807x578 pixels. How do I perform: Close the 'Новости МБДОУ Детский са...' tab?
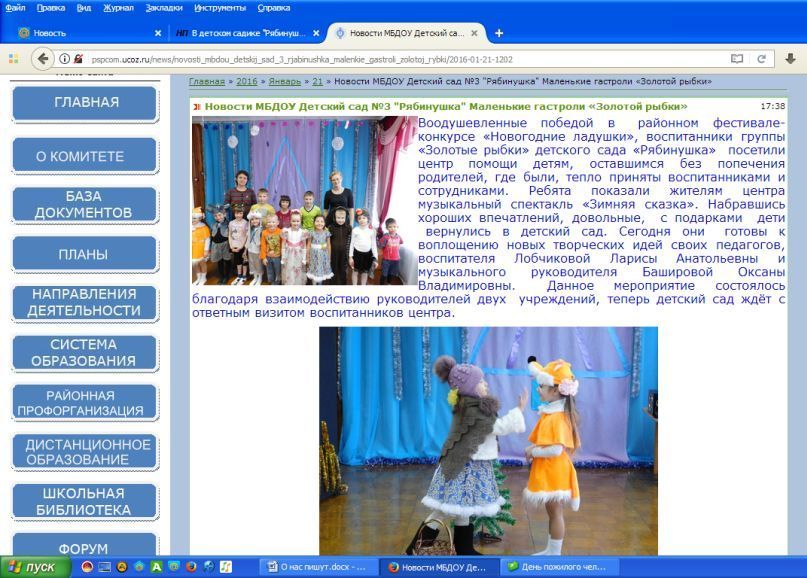point(474,33)
